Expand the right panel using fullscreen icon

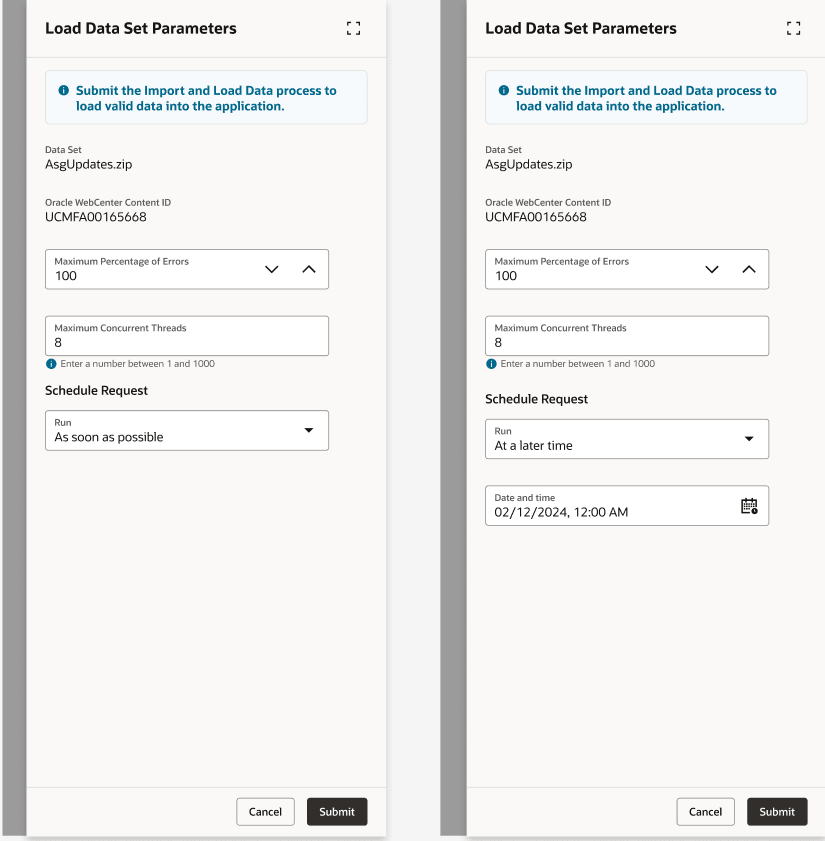click(793, 28)
